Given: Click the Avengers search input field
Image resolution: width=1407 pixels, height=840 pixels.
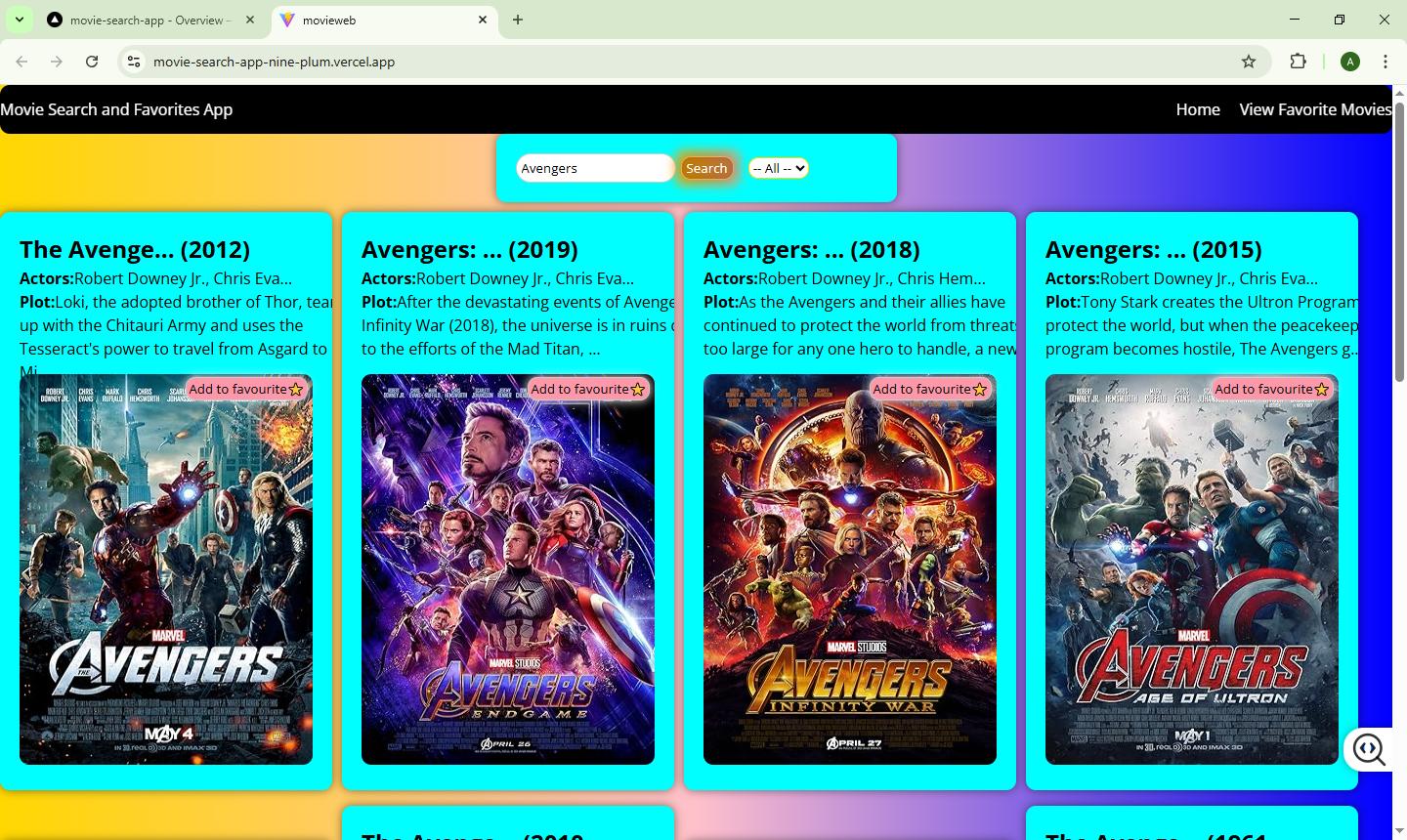Looking at the screenshot, I should click(x=595, y=168).
